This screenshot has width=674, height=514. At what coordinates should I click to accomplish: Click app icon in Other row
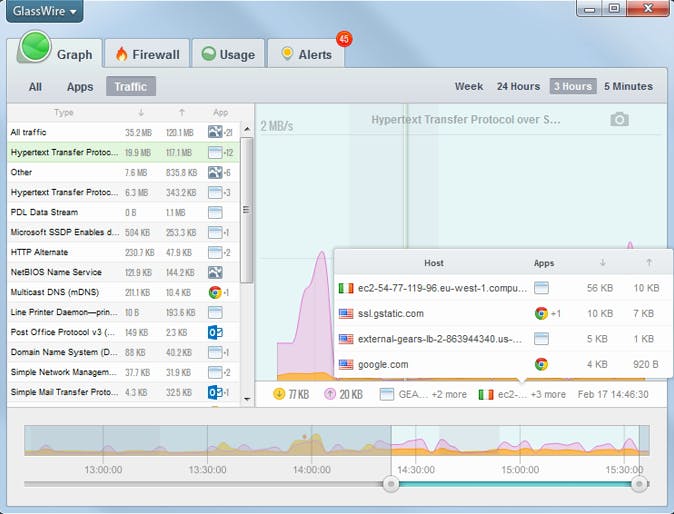point(215,172)
